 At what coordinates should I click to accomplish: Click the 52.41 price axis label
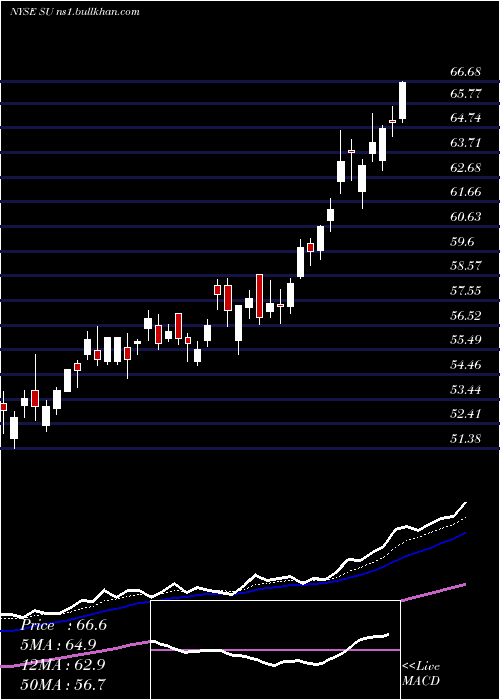point(465,415)
